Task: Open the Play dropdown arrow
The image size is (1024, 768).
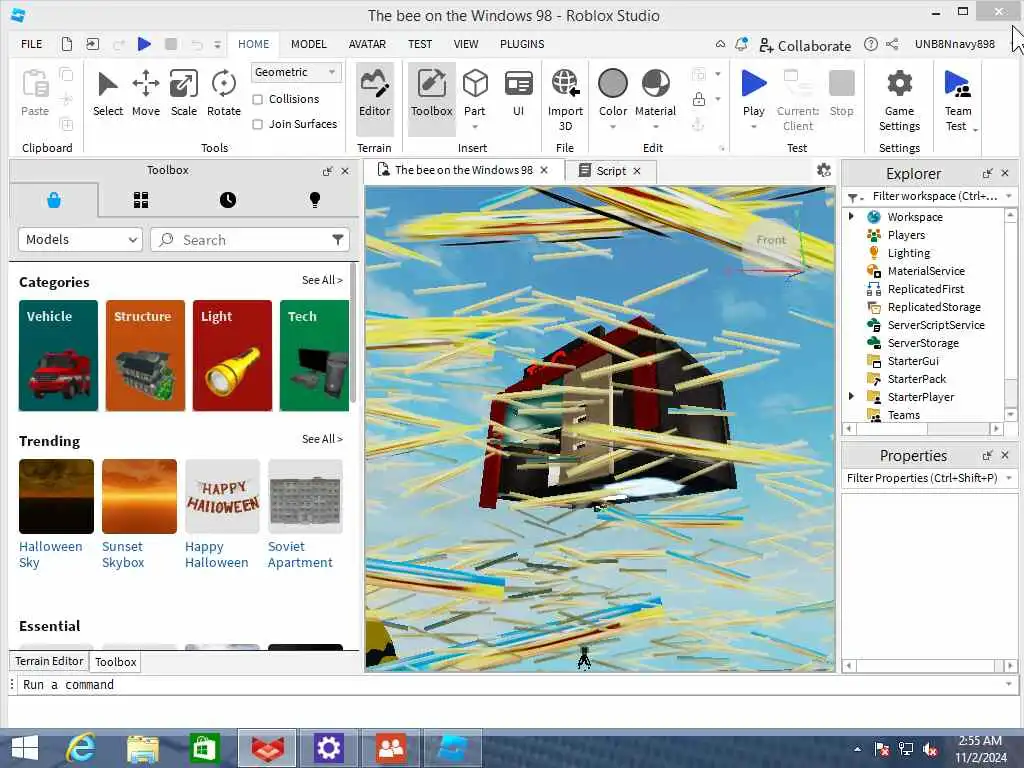Action: tap(754, 127)
